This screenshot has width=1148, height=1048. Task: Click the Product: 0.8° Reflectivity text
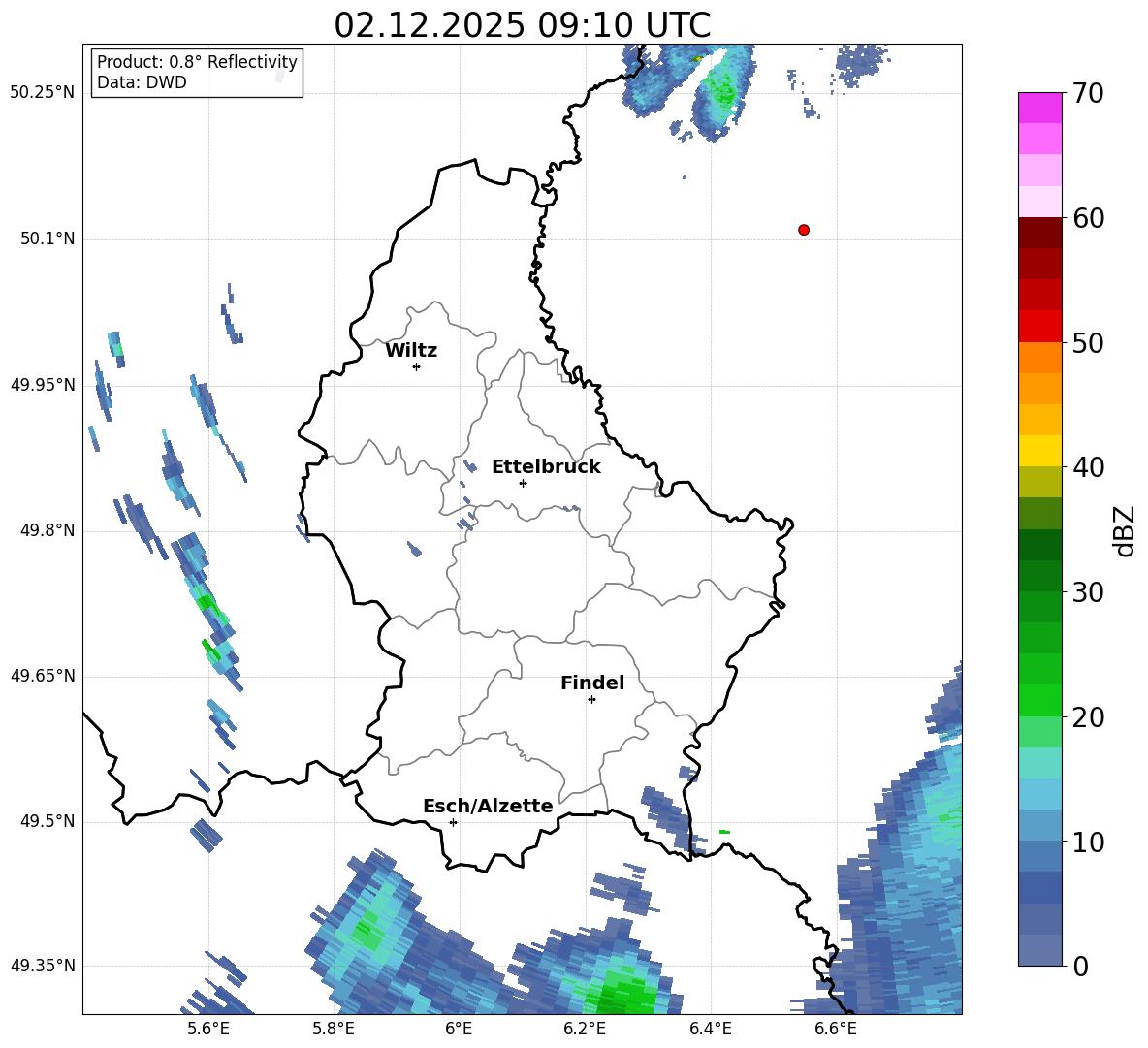[x=197, y=62]
